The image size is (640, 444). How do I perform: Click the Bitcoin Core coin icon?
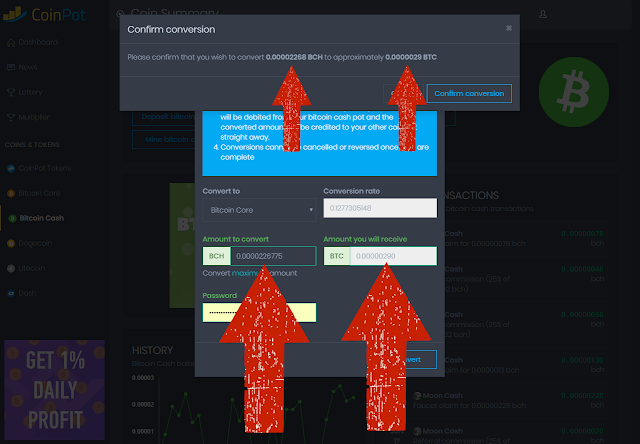click(11, 193)
